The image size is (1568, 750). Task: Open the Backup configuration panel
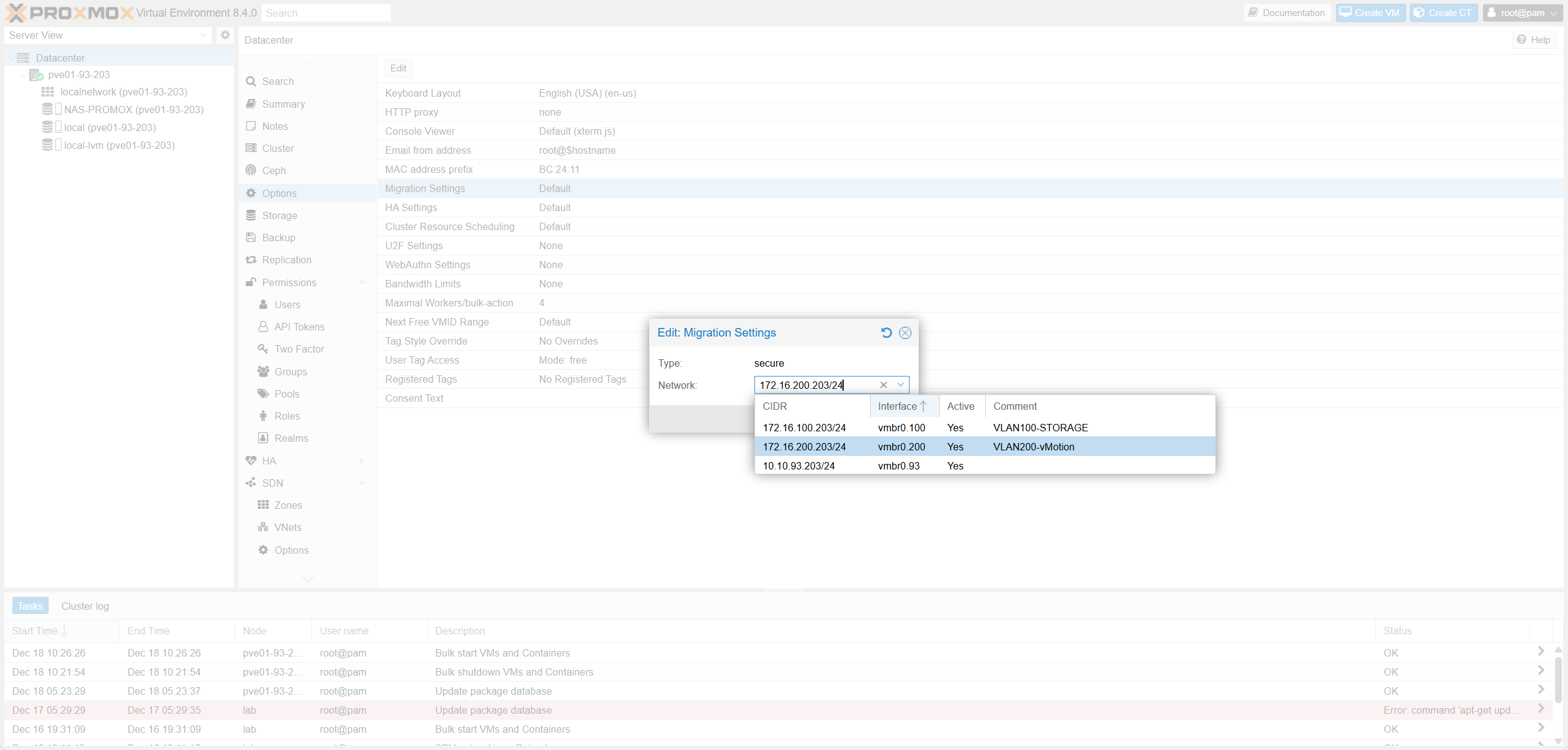click(x=278, y=237)
